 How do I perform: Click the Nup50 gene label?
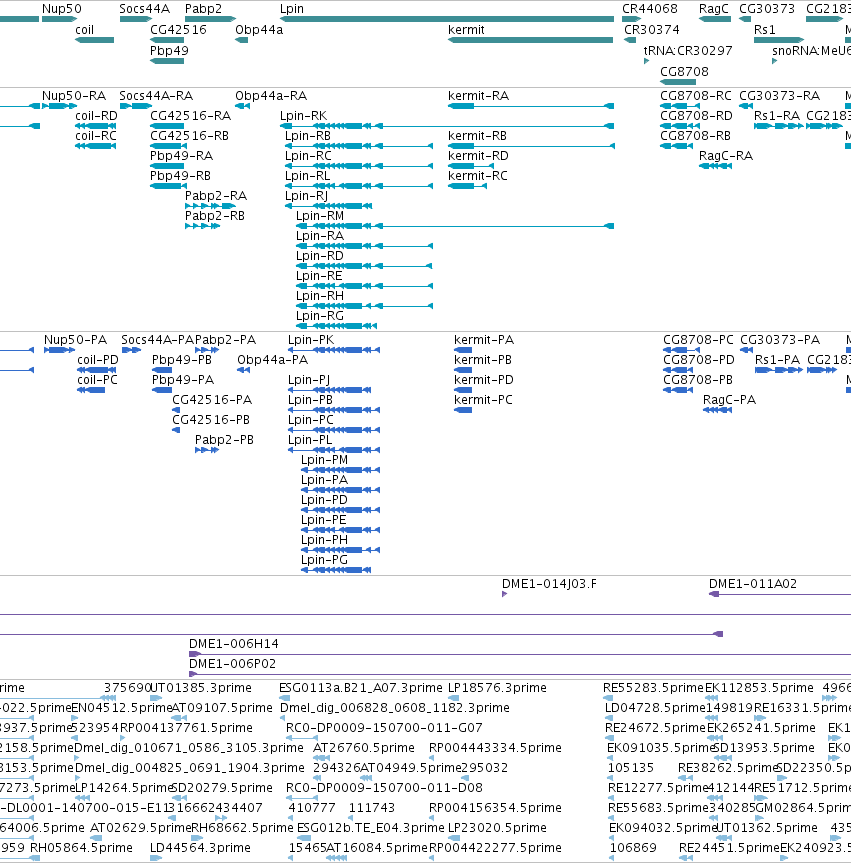click(x=62, y=9)
